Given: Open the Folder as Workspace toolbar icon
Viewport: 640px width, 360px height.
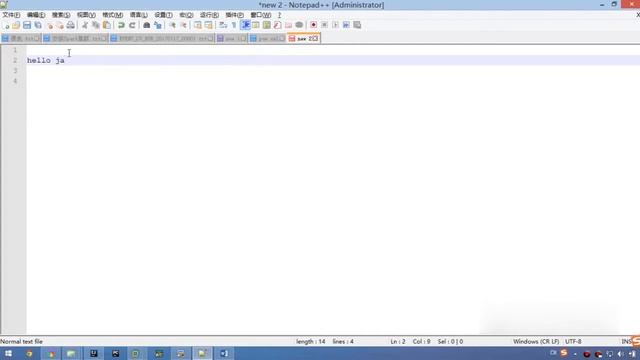Looking at the screenshot, I should [x=289, y=25].
